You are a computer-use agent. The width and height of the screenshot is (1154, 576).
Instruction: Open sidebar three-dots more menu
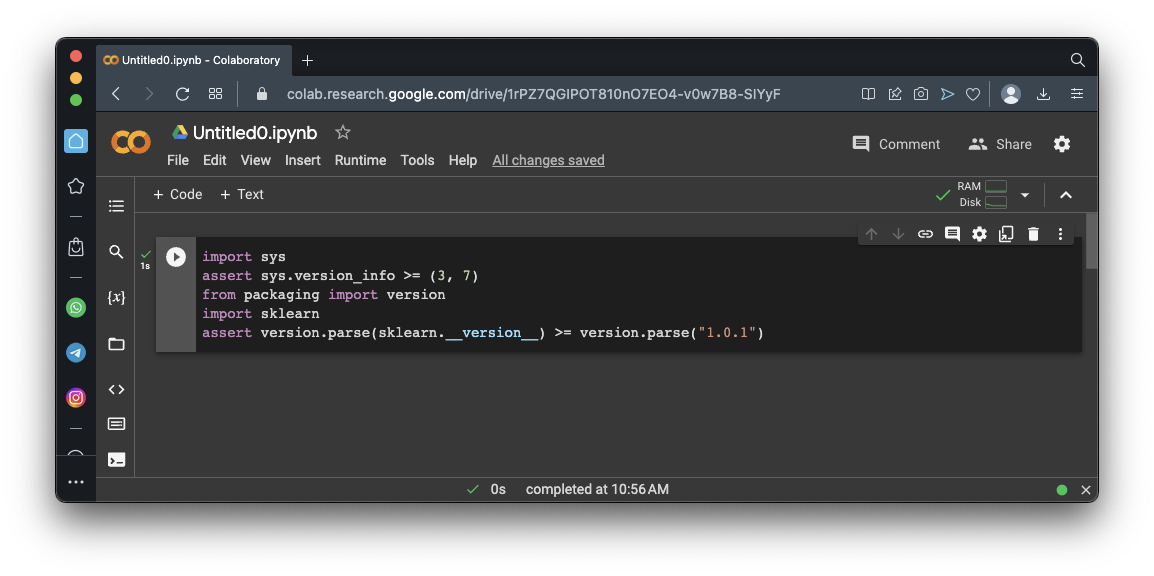[x=76, y=483]
